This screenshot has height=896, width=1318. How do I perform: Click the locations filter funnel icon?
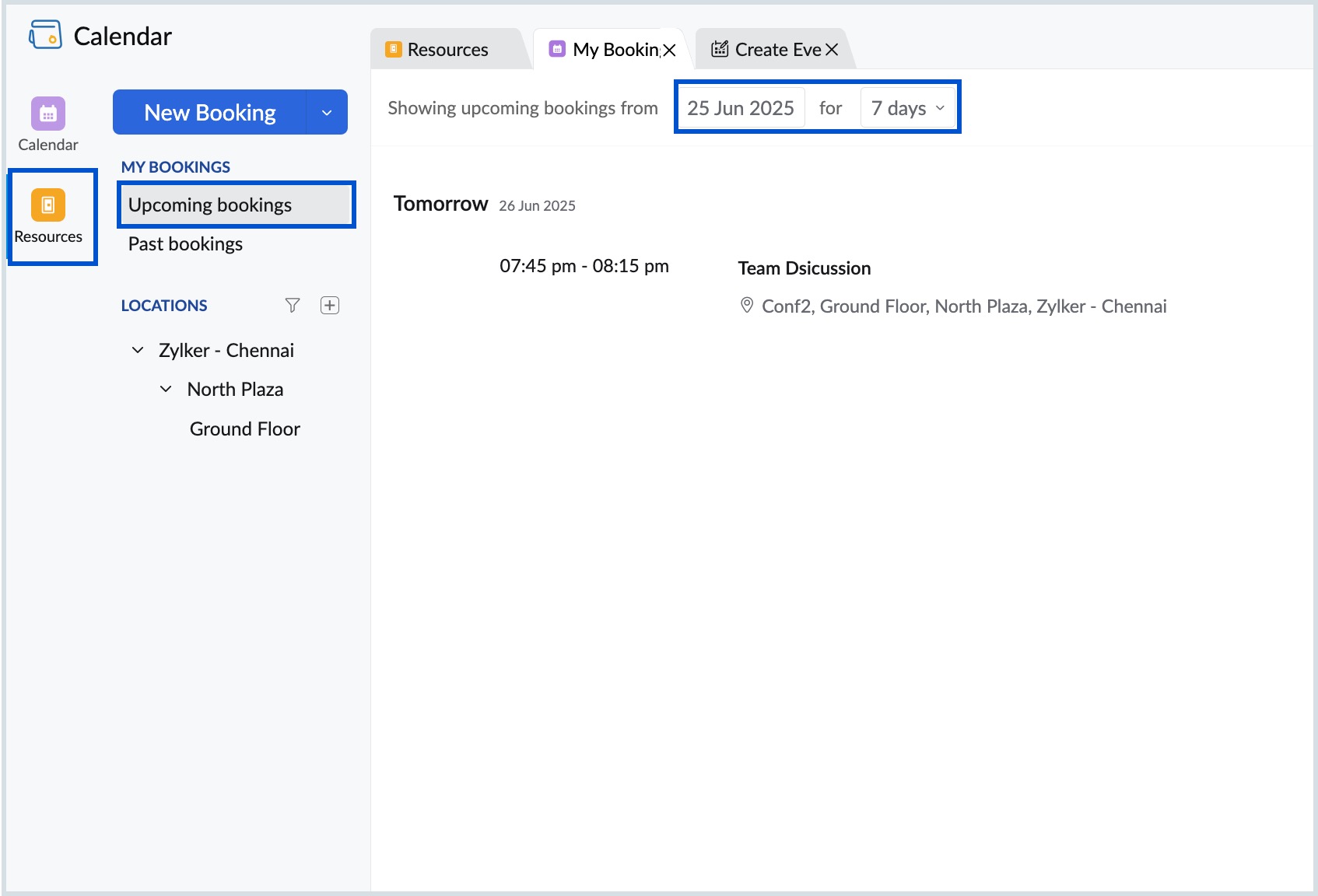[293, 306]
